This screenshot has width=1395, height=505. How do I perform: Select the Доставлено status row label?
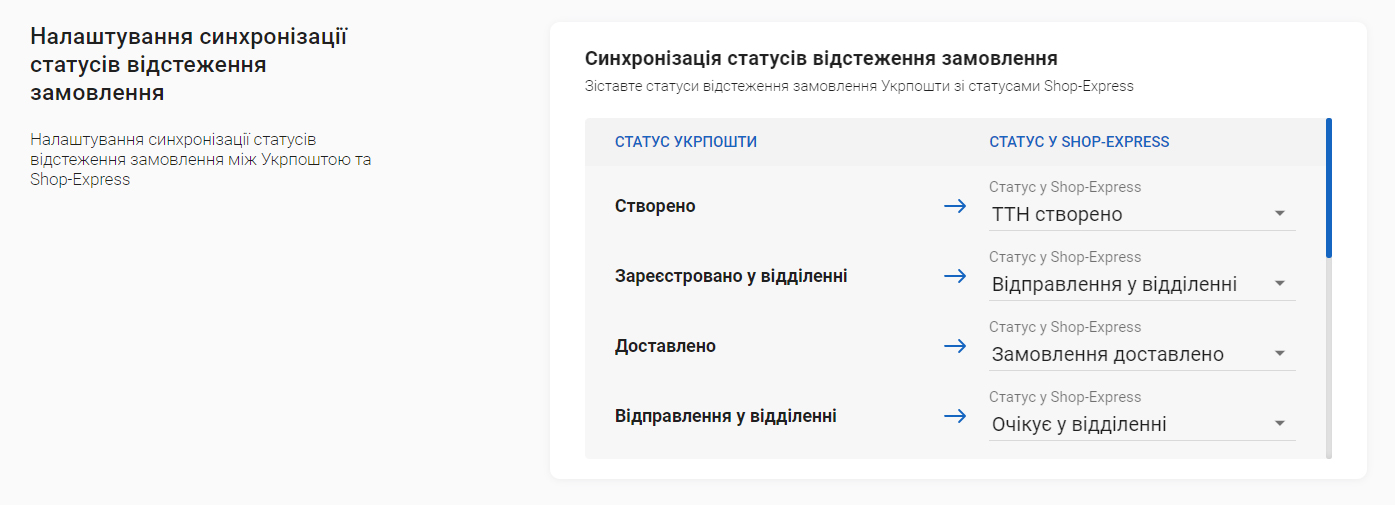665,346
